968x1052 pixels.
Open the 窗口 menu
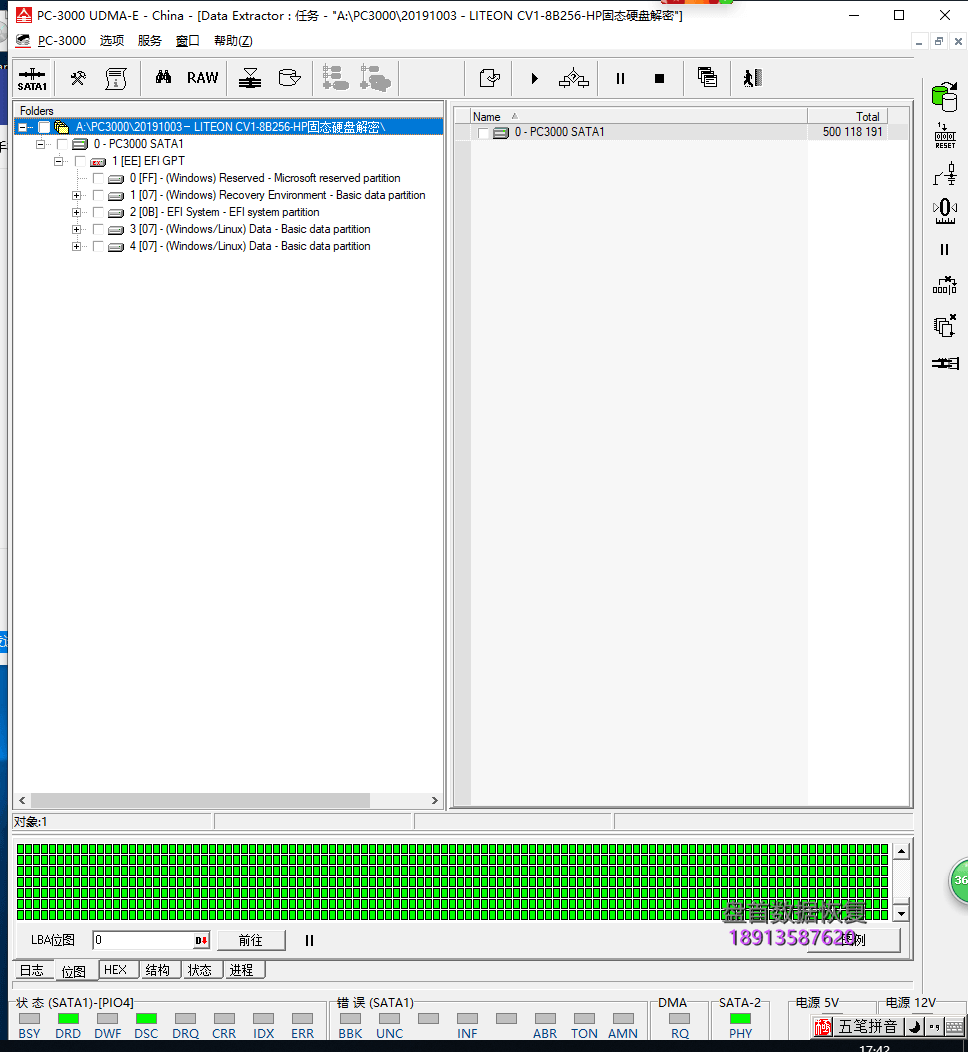(188, 41)
